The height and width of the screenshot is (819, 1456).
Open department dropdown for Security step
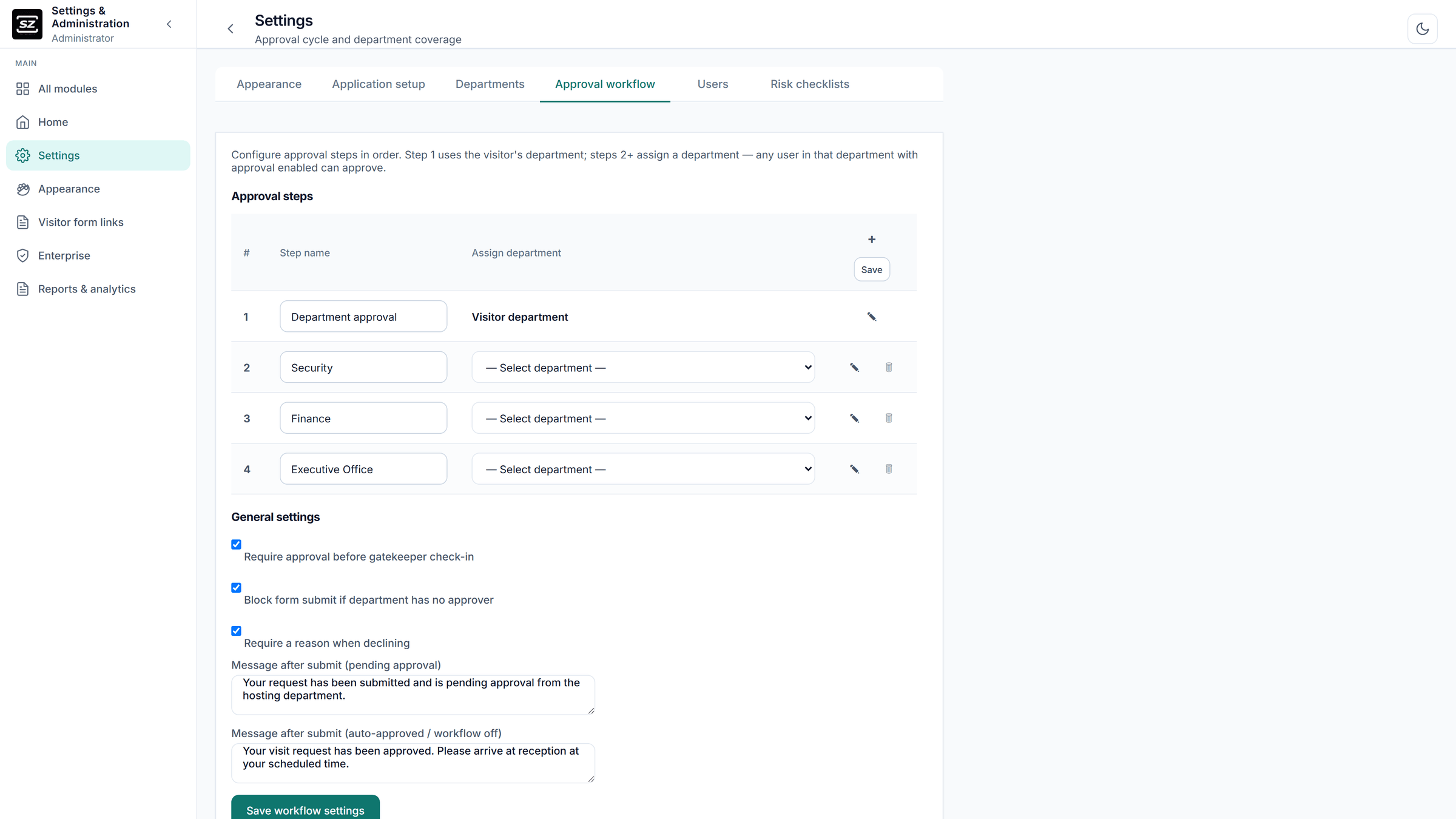(x=643, y=368)
